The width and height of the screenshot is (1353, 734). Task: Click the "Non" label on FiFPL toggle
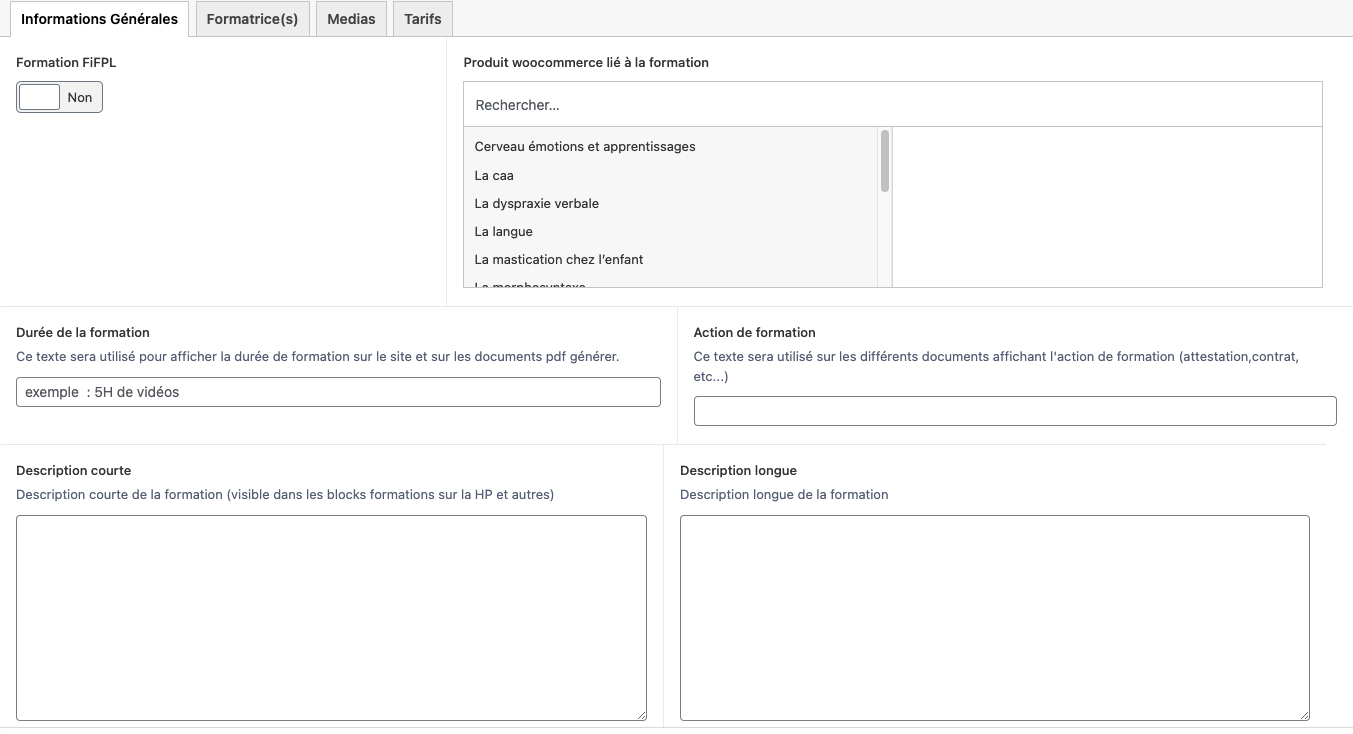point(80,97)
